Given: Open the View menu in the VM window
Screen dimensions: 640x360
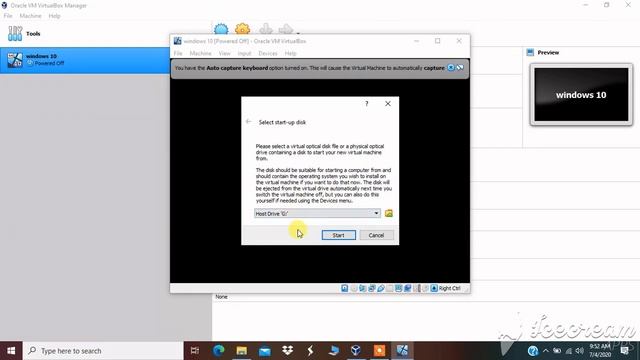Looking at the screenshot, I should pyautogui.click(x=224, y=53).
